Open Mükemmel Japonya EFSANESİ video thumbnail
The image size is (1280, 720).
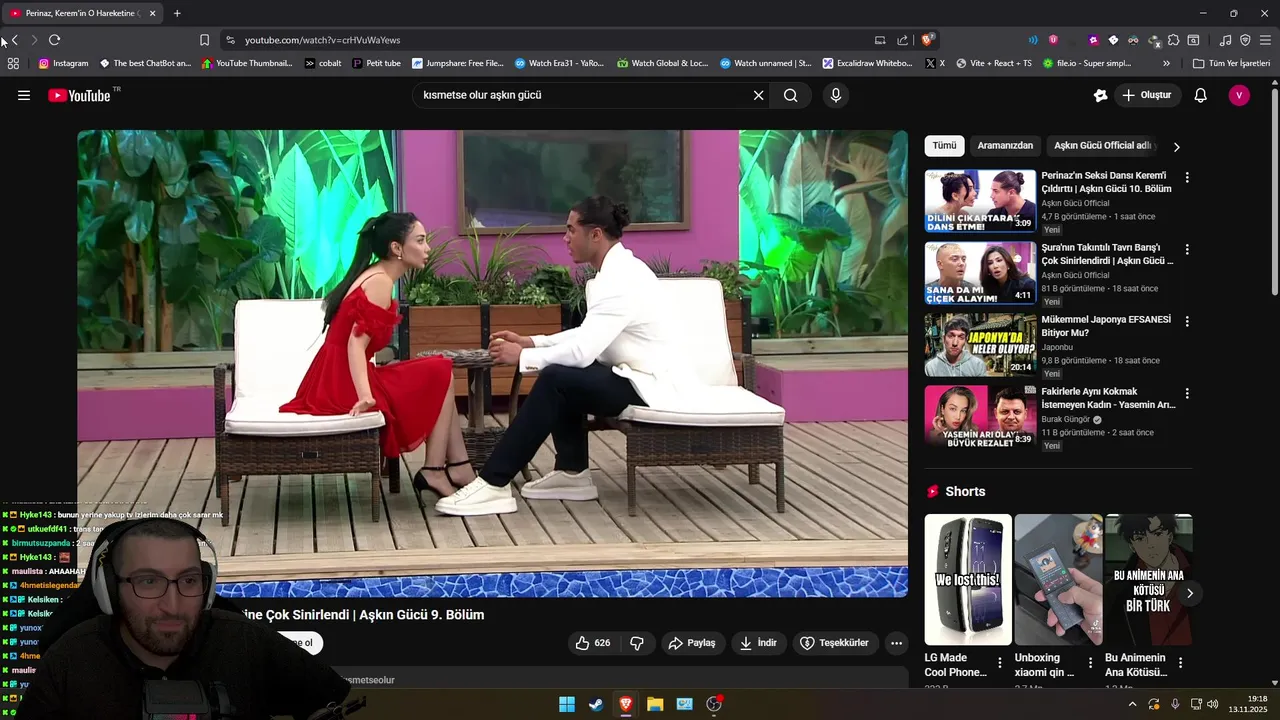[980, 345]
